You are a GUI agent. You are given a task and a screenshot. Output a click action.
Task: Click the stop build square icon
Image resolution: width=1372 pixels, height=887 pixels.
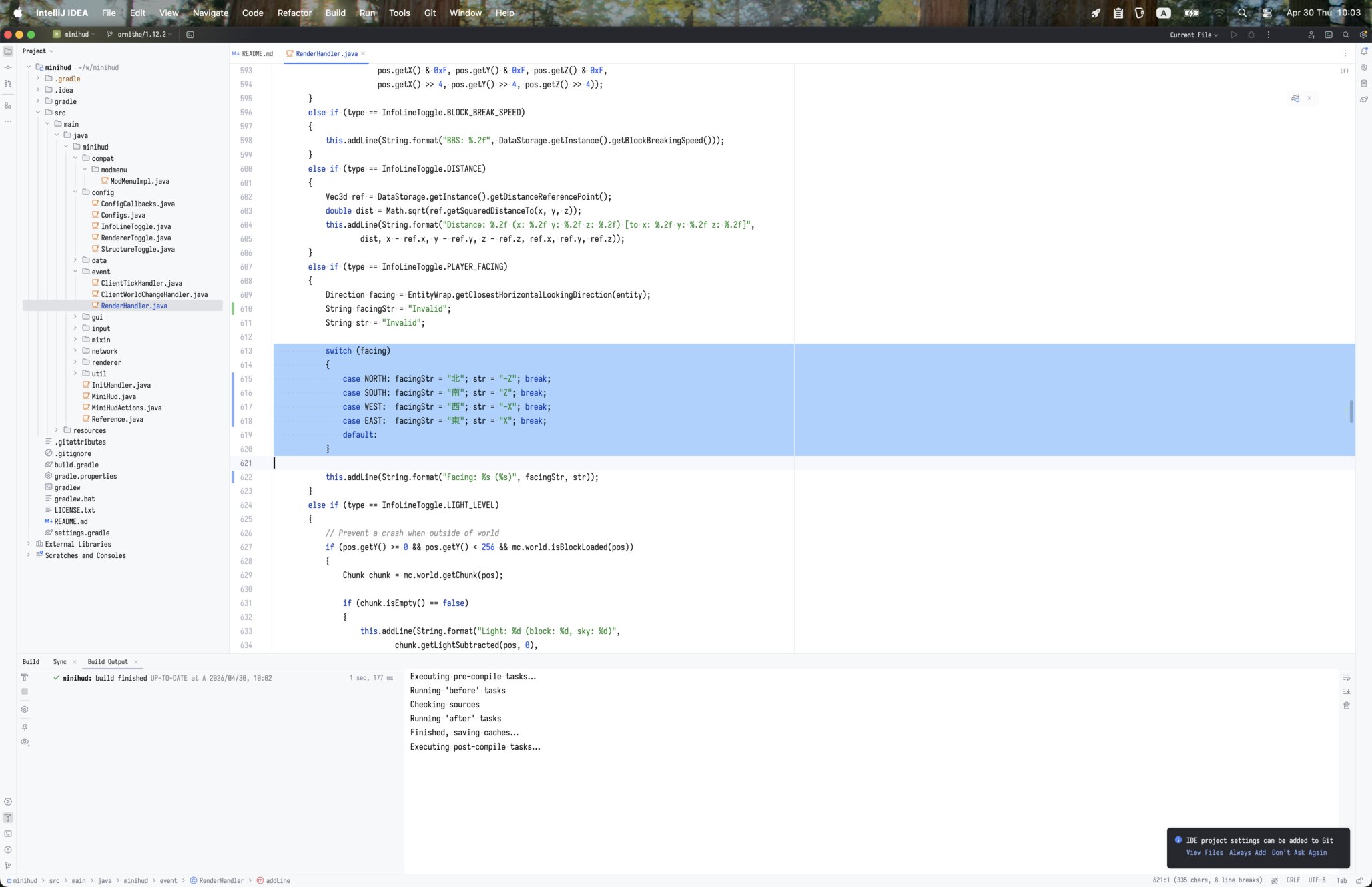coord(25,691)
